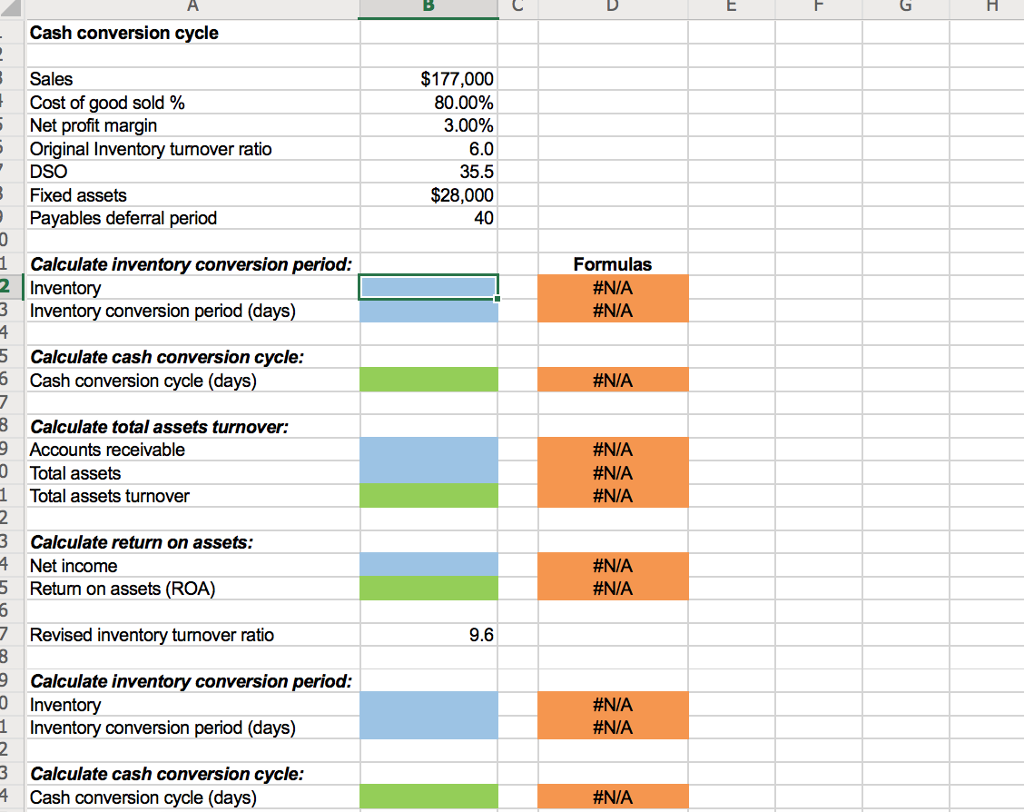Select column A header
Image resolution: width=1024 pixels, height=812 pixels.
[193, 8]
